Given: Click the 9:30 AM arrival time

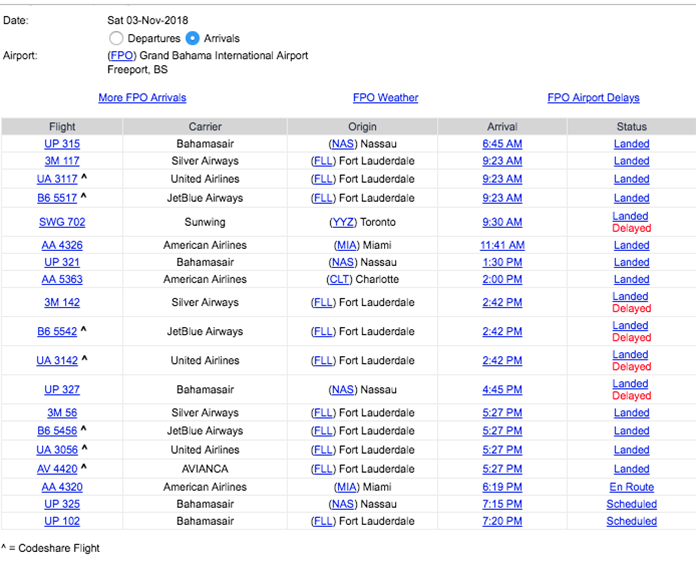Looking at the screenshot, I should coord(502,222).
